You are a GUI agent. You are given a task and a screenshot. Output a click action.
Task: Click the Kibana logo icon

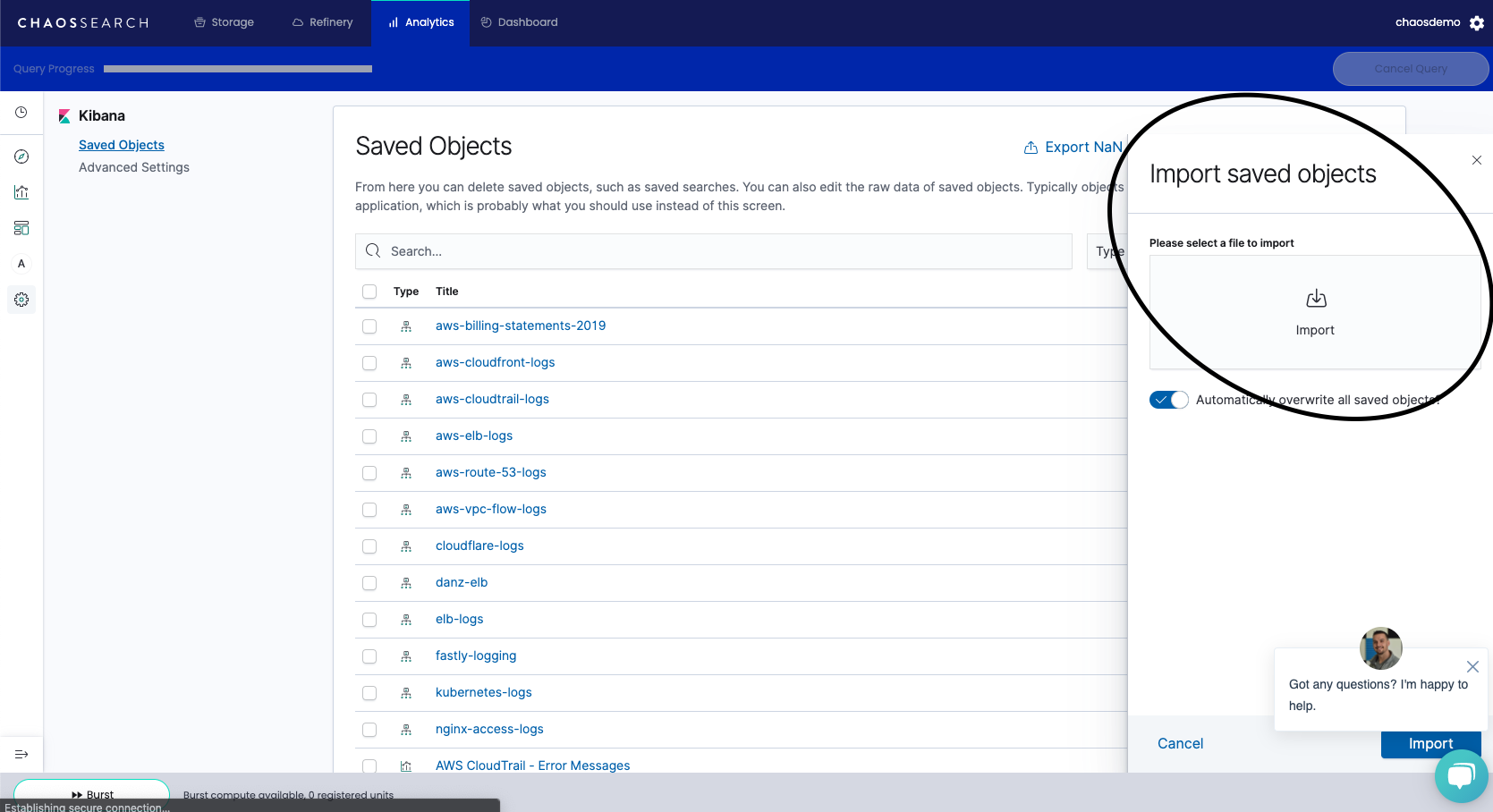pos(64,116)
